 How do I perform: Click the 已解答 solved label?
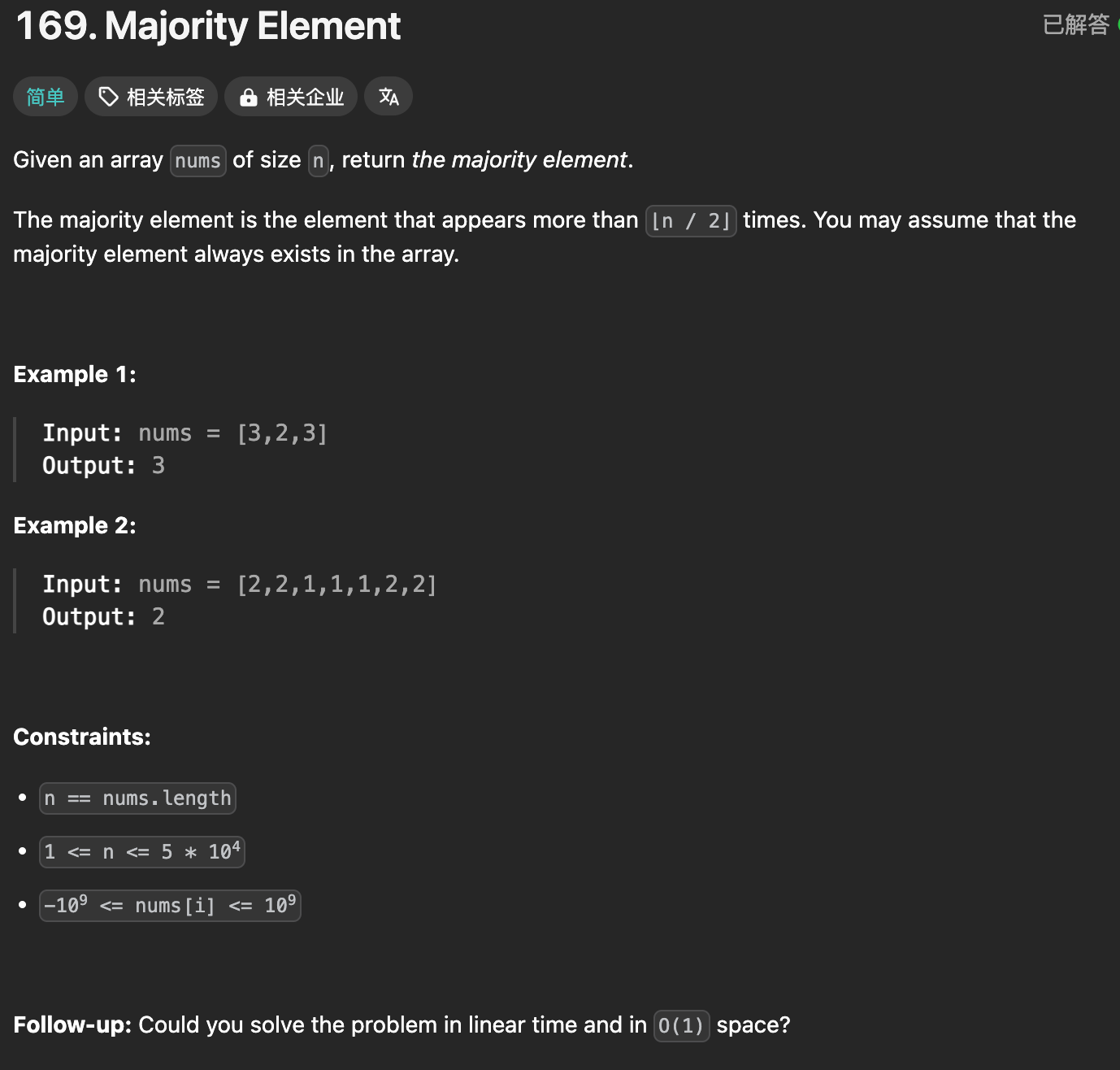pyautogui.click(x=1074, y=24)
